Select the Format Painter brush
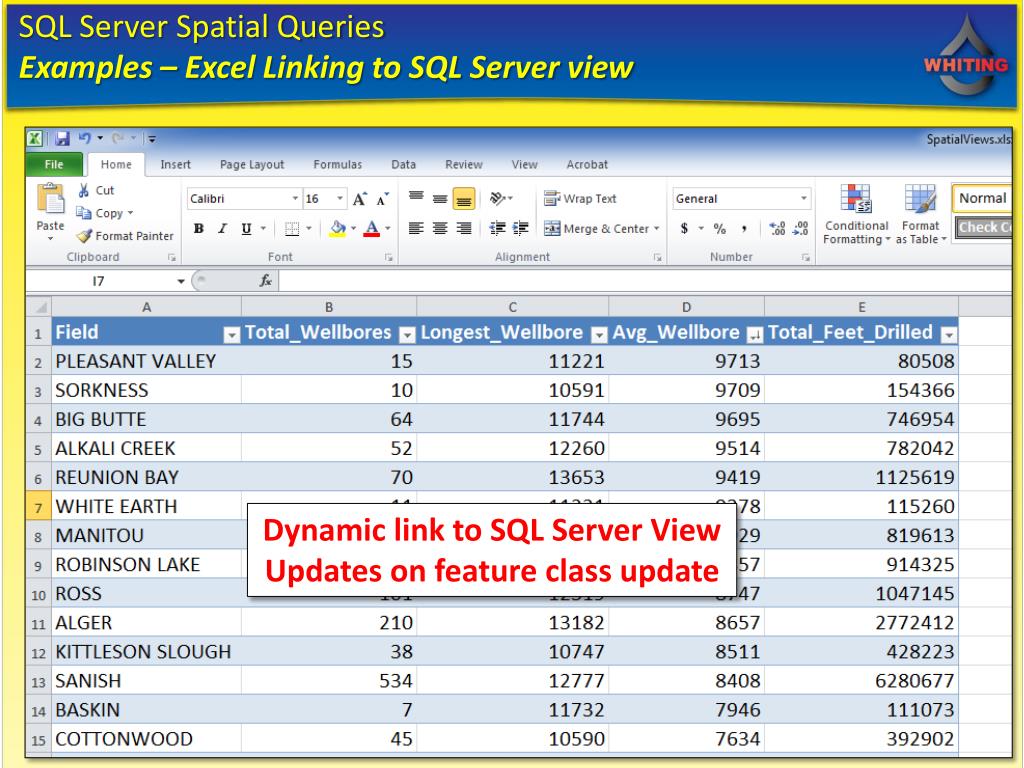Image resolution: width=1024 pixels, height=768 pixels. [x=84, y=236]
